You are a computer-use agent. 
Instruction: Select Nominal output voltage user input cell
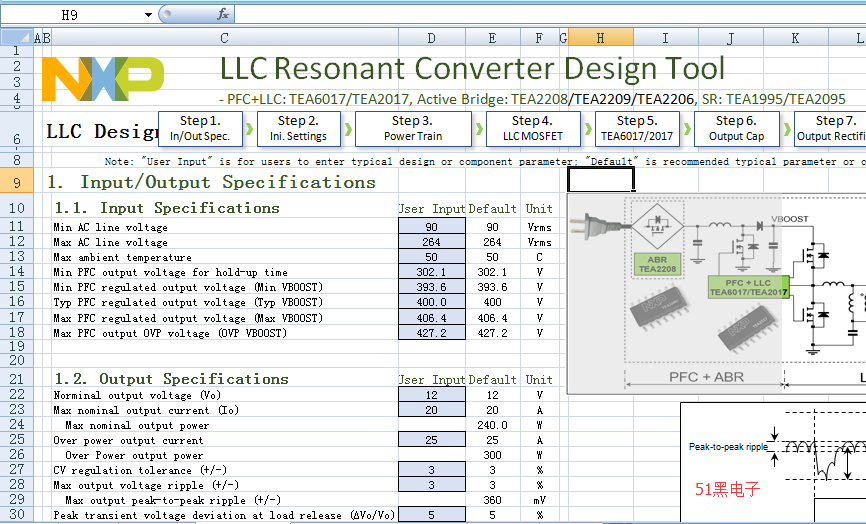[431, 395]
